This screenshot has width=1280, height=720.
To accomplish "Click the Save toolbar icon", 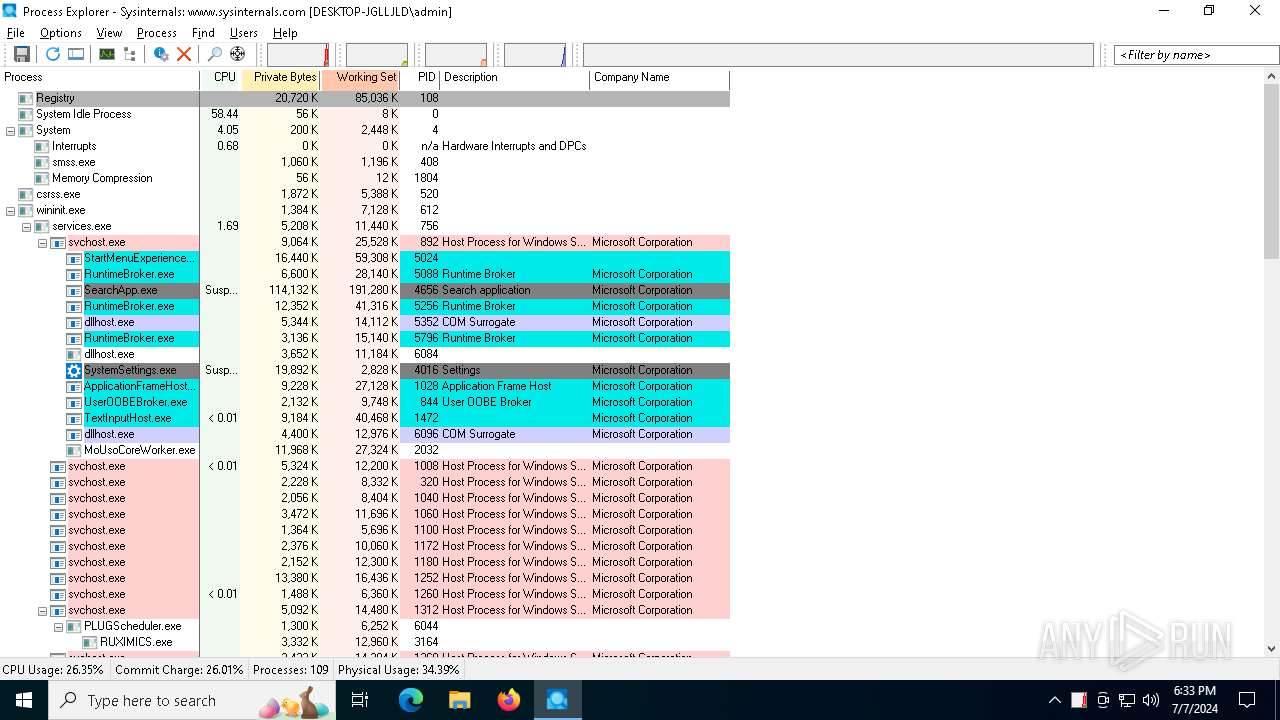I will [x=21, y=54].
